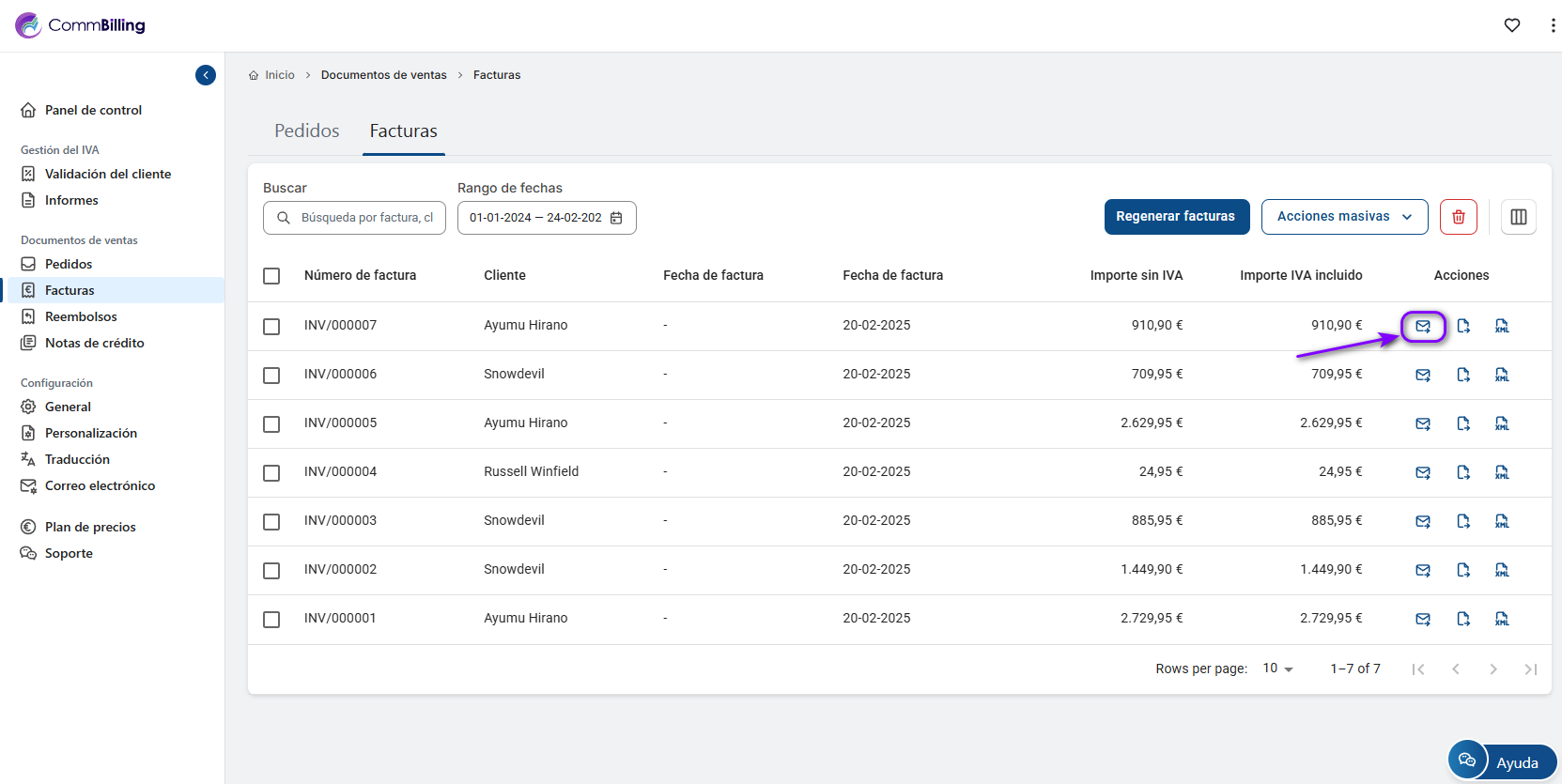Check the box for invoice INV/000004

[x=271, y=473]
